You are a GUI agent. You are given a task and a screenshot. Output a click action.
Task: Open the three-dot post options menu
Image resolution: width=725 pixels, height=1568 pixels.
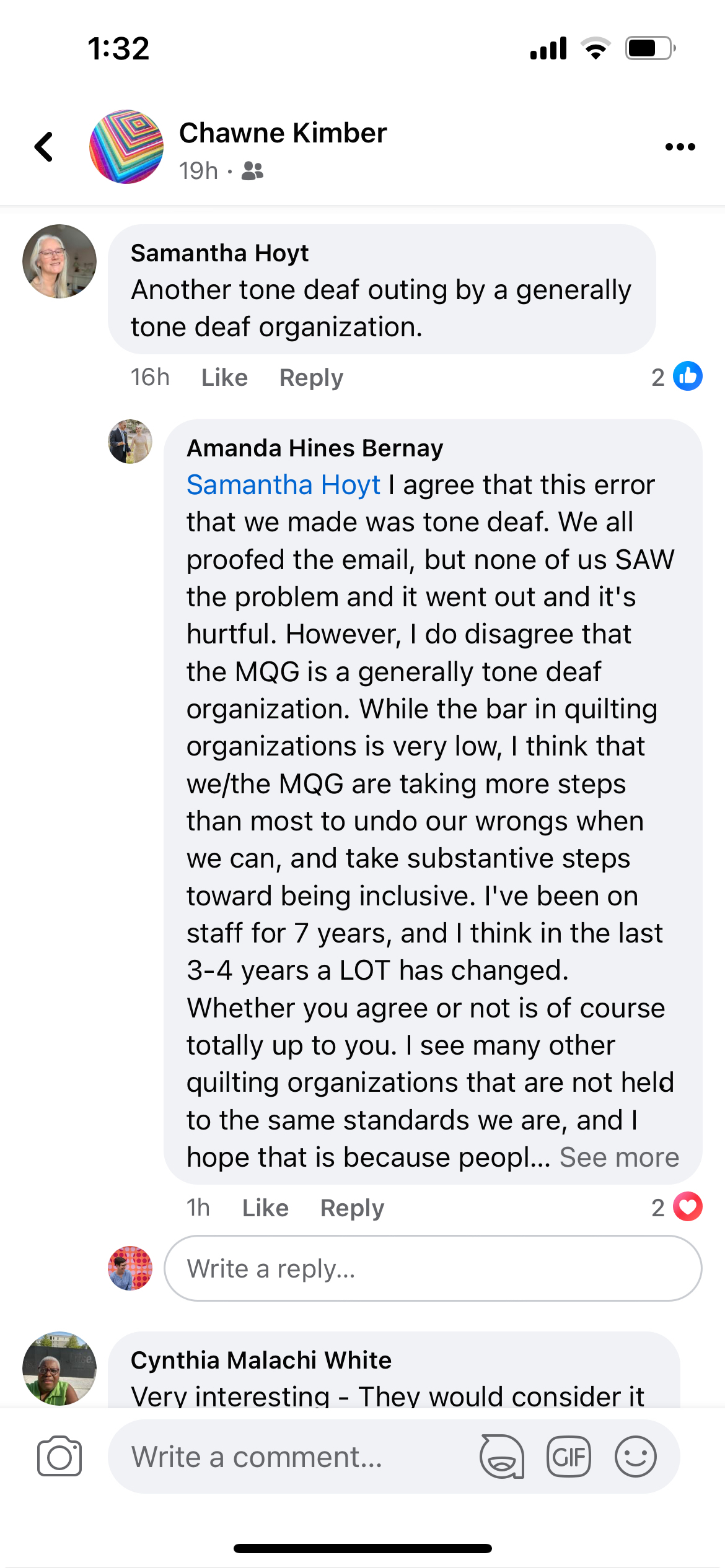(680, 147)
